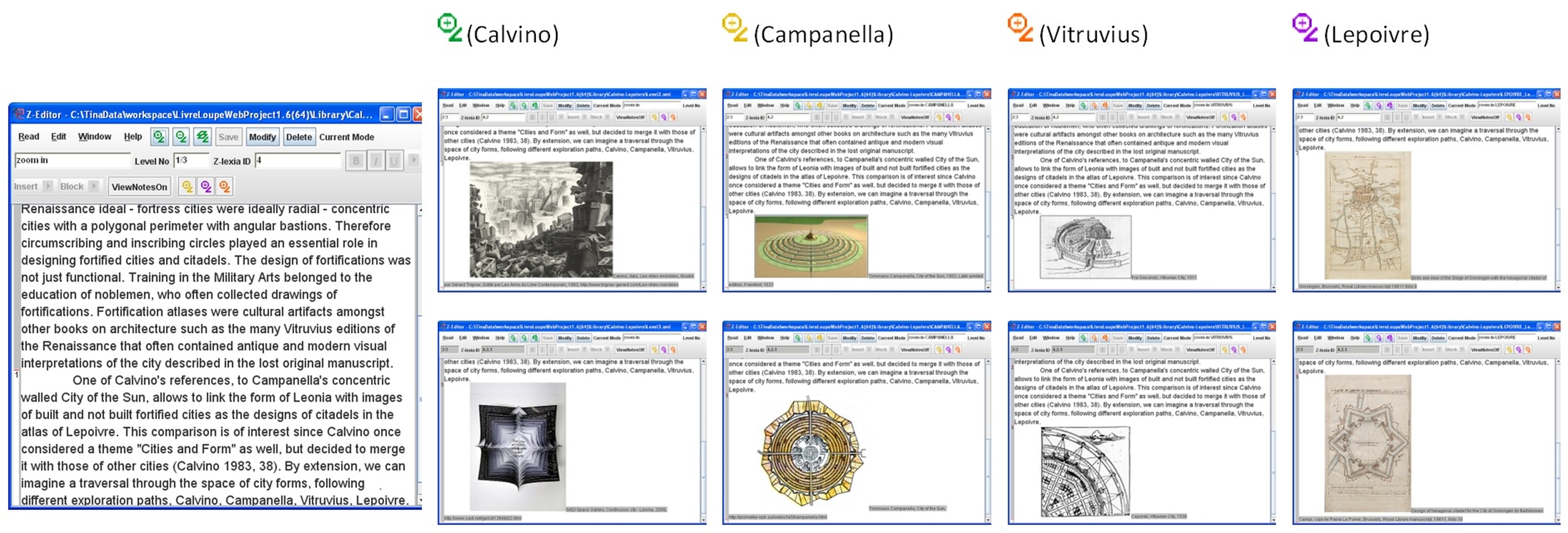Click Z-lexia ID field 4.2 in Campanella level 2/3 window
The width and height of the screenshot is (1568, 533).
[x=787, y=116]
